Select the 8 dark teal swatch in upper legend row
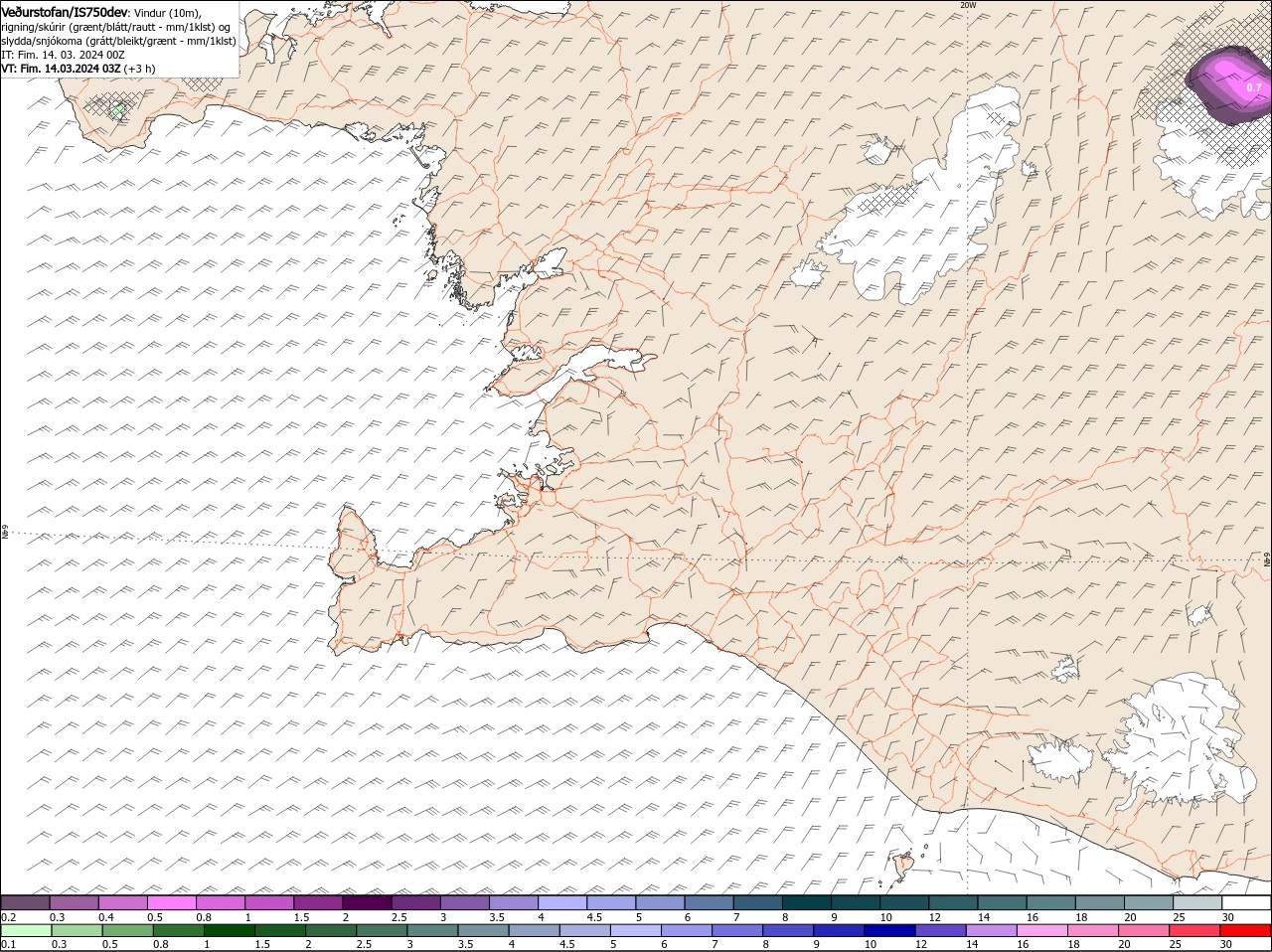This screenshot has height=952, width=1272. coord(806,902)
